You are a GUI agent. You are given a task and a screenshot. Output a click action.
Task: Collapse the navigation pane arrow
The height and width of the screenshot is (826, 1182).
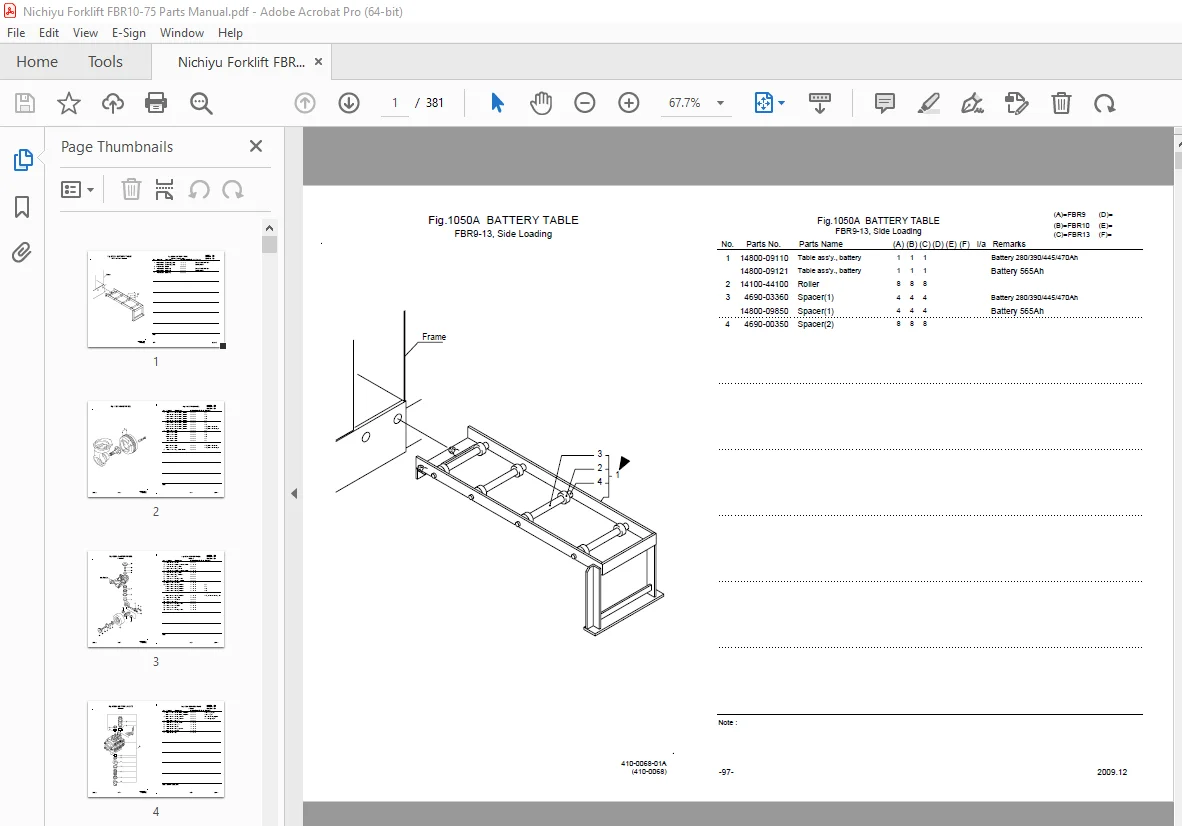pos(294,494)
